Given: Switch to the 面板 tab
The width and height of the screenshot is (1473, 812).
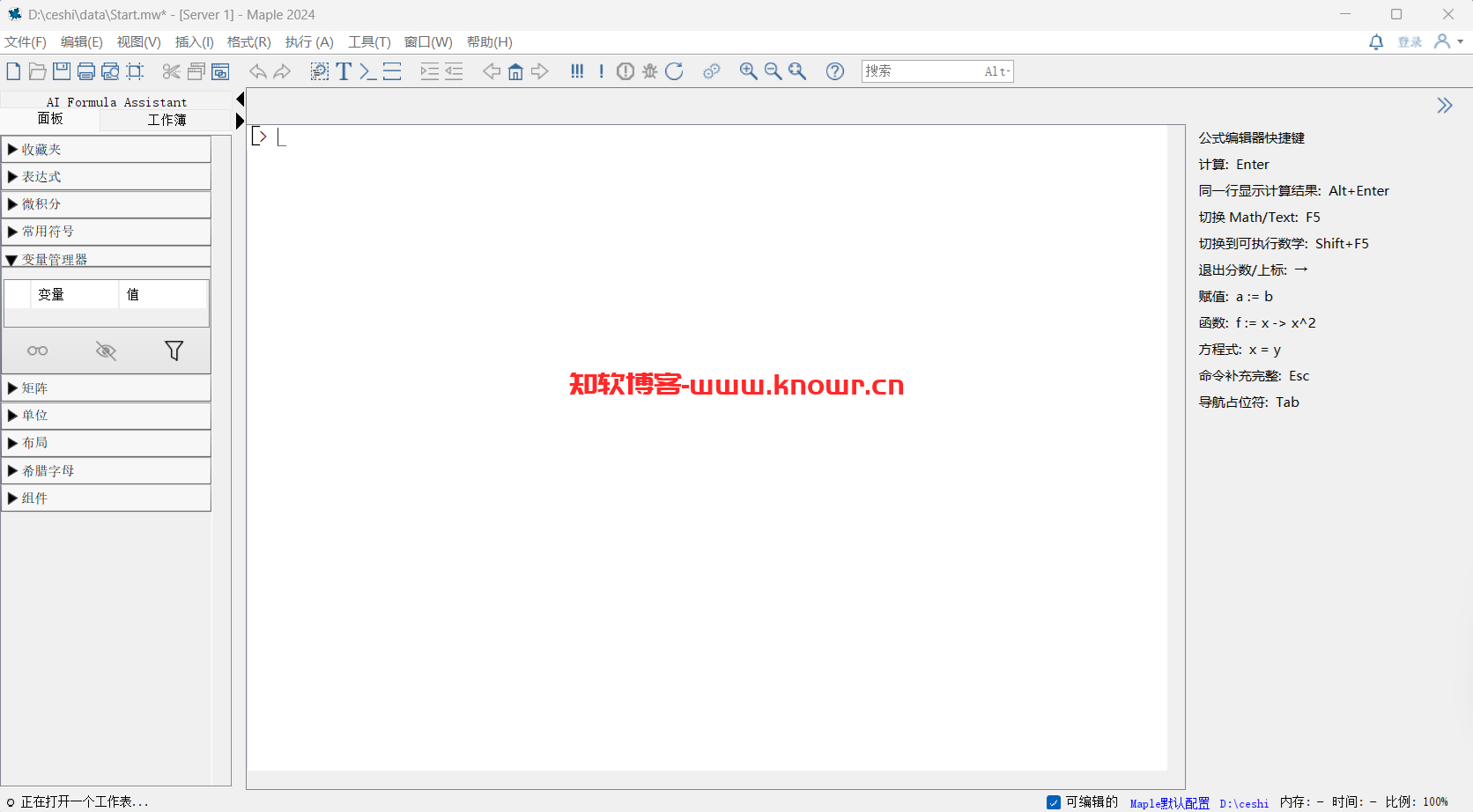Looking at the screenshot, I should click(x=50, y=120).
